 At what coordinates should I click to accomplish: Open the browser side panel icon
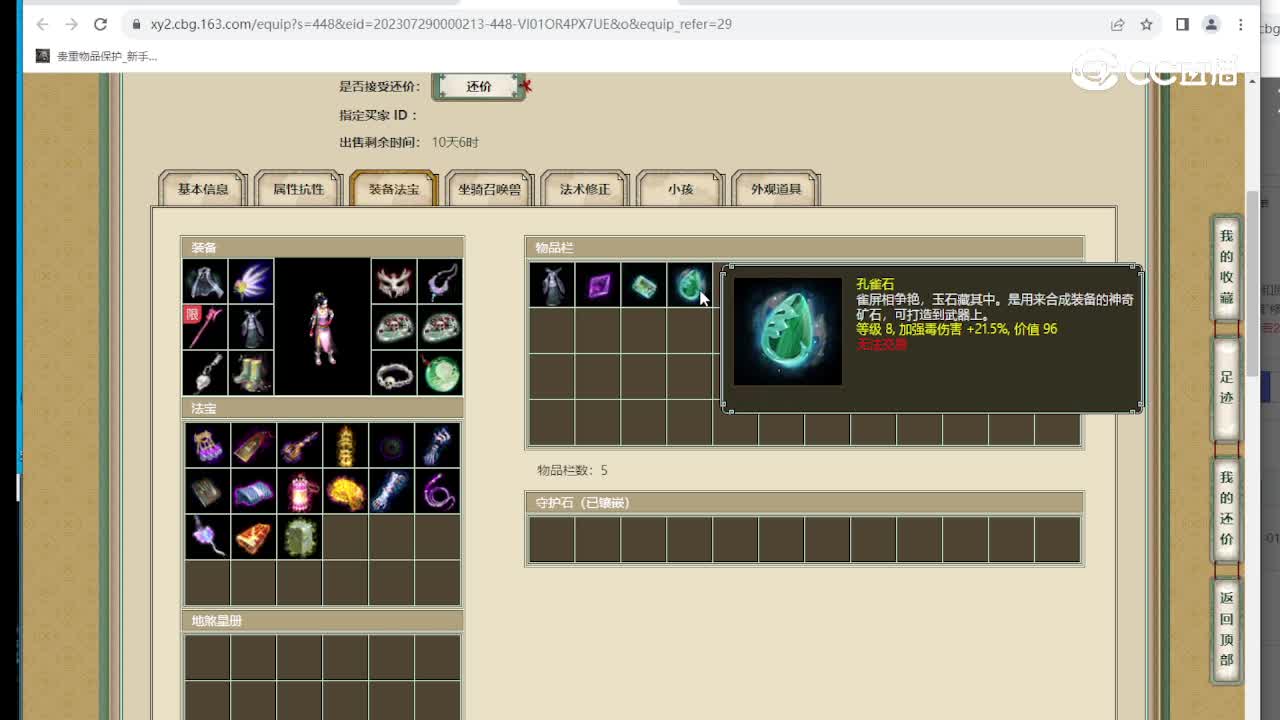[1182, 24]
